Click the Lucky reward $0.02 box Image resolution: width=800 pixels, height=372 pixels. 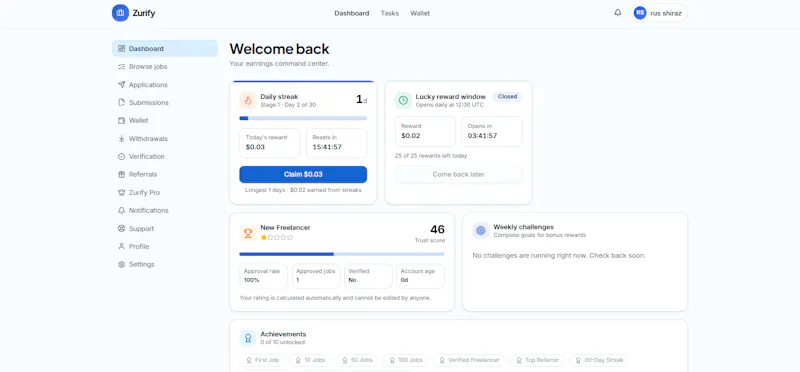coord(425,131)
